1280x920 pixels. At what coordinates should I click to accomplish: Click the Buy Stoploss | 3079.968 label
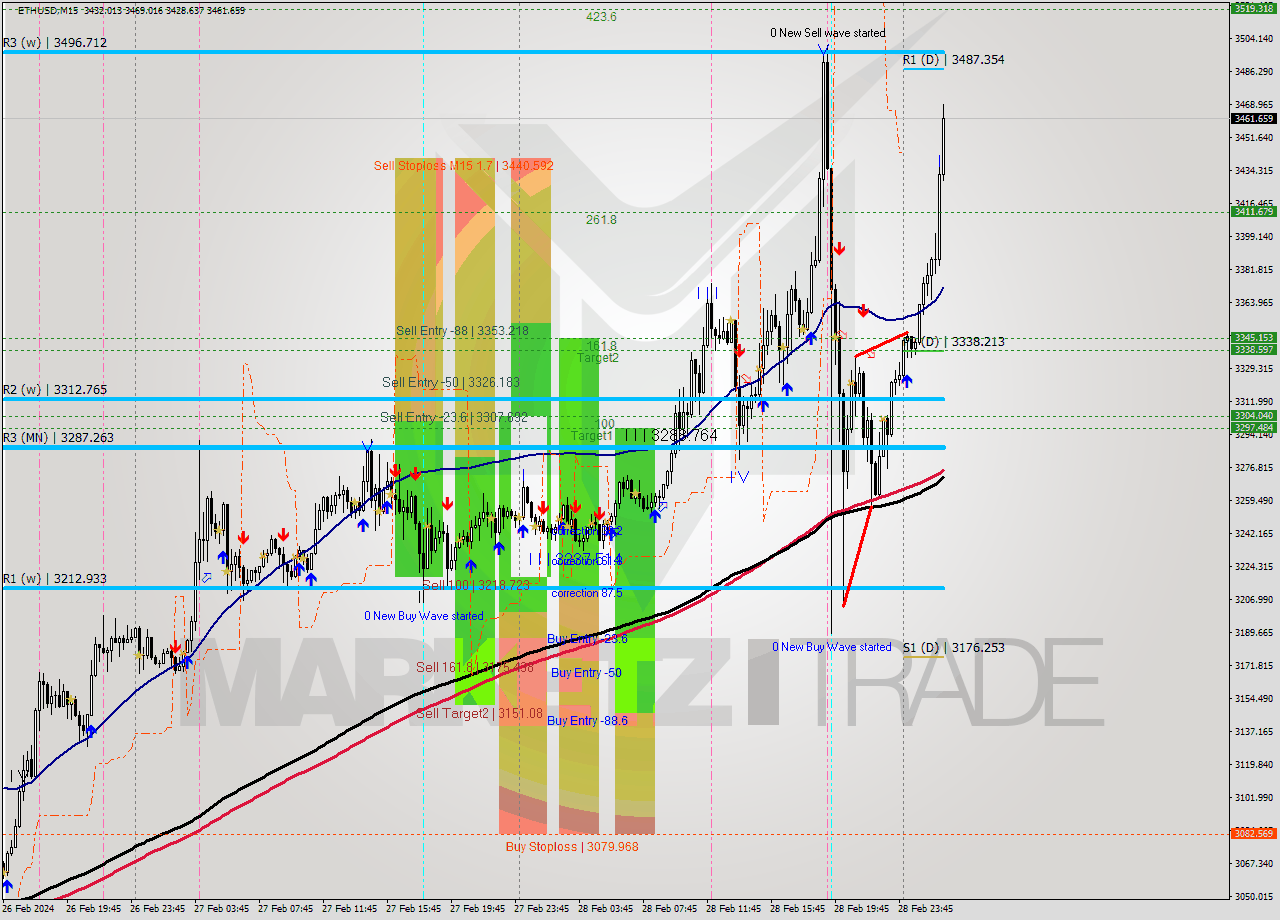tap(572, 847)
